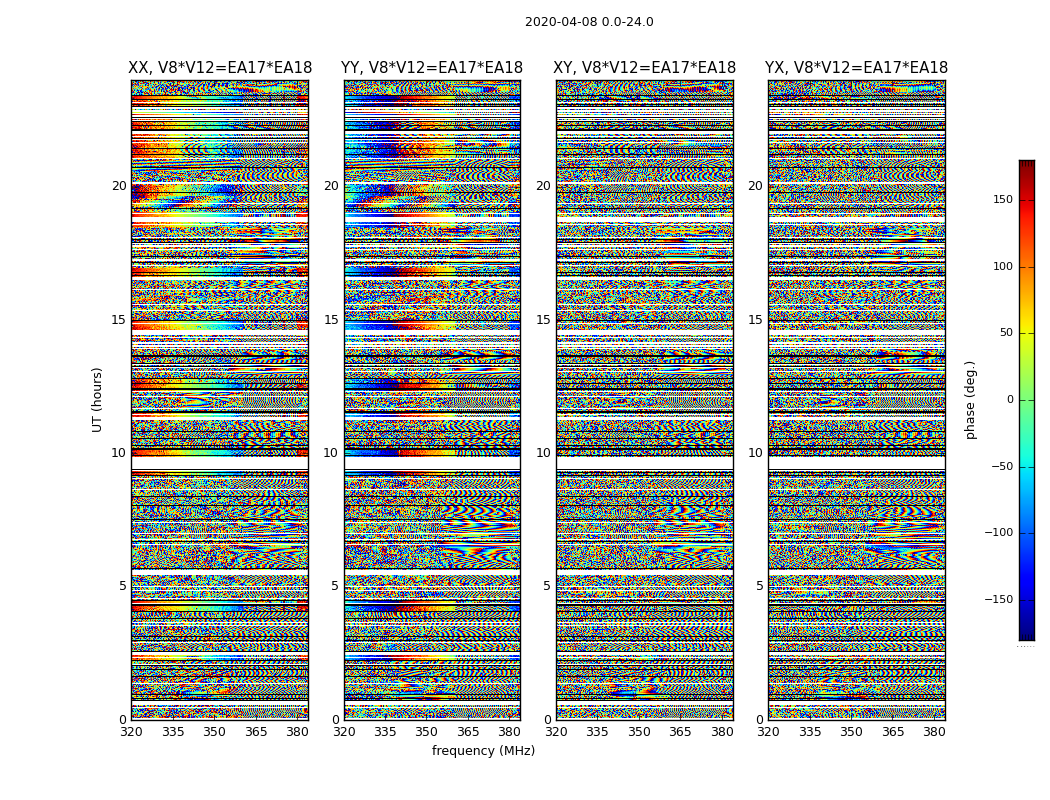Click the 'UT (hours)' y-axis label
This screenshot has height=800, width=1050.
pyautogui.click(x=97, y=400)
